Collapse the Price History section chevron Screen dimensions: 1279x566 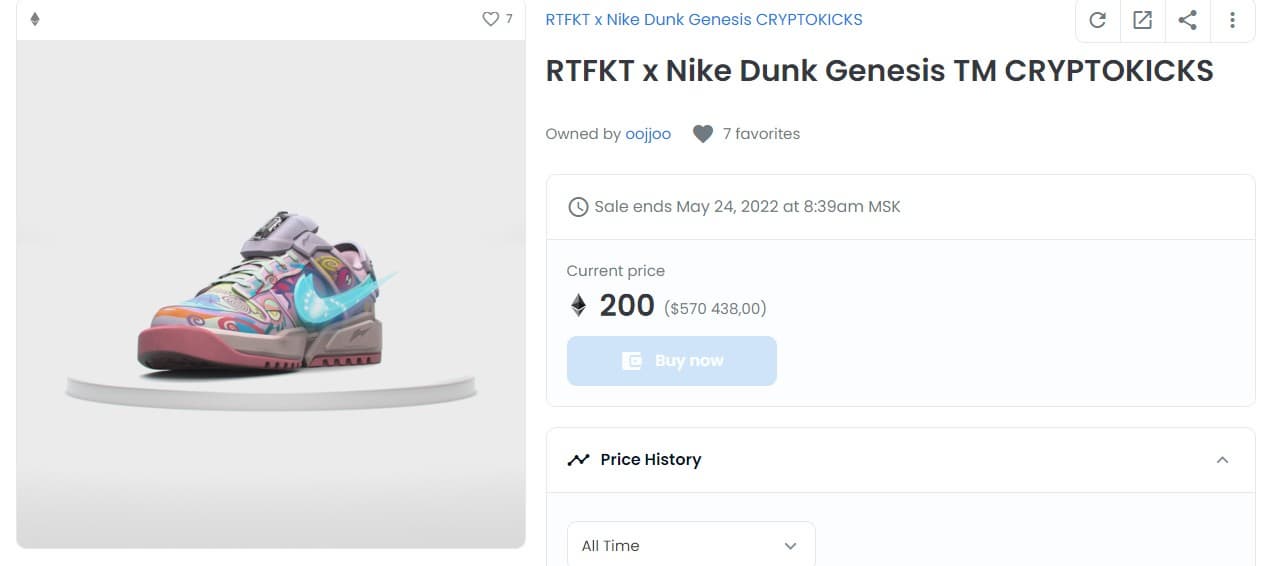tap(1222, 460)
